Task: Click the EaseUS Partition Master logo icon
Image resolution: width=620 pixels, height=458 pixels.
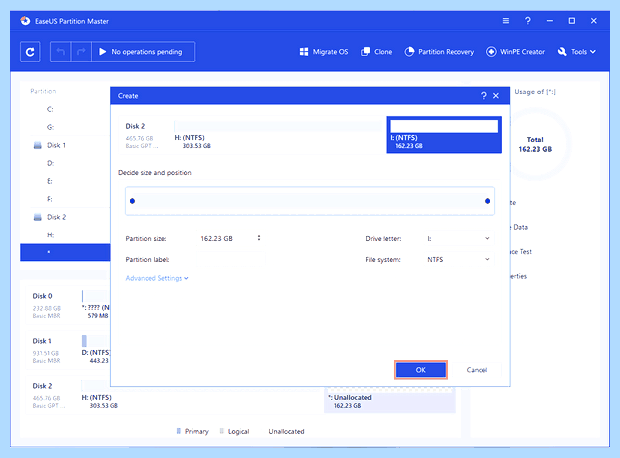Action: point(25,21)
